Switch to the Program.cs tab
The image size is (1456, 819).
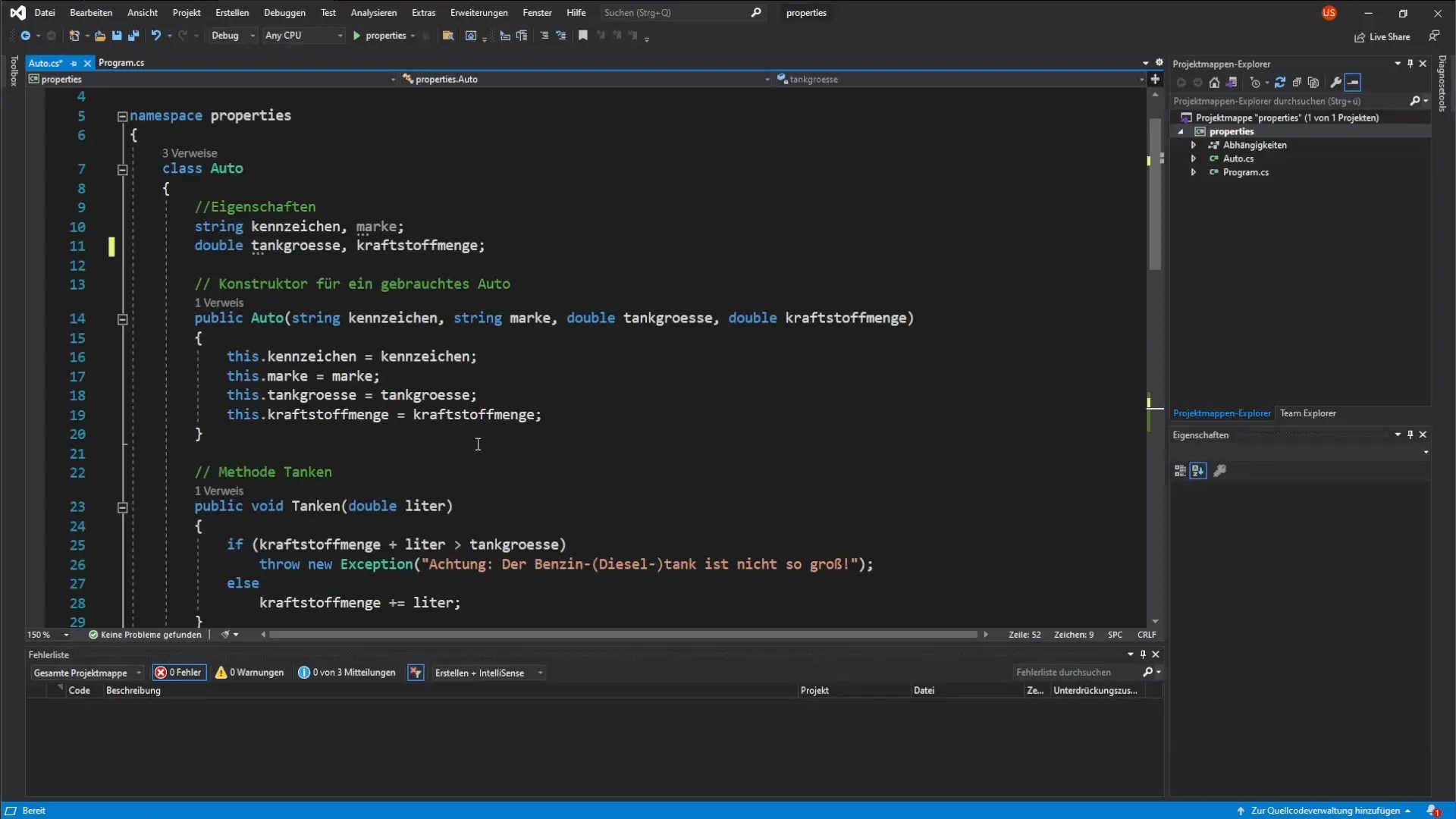click(121, 63)
